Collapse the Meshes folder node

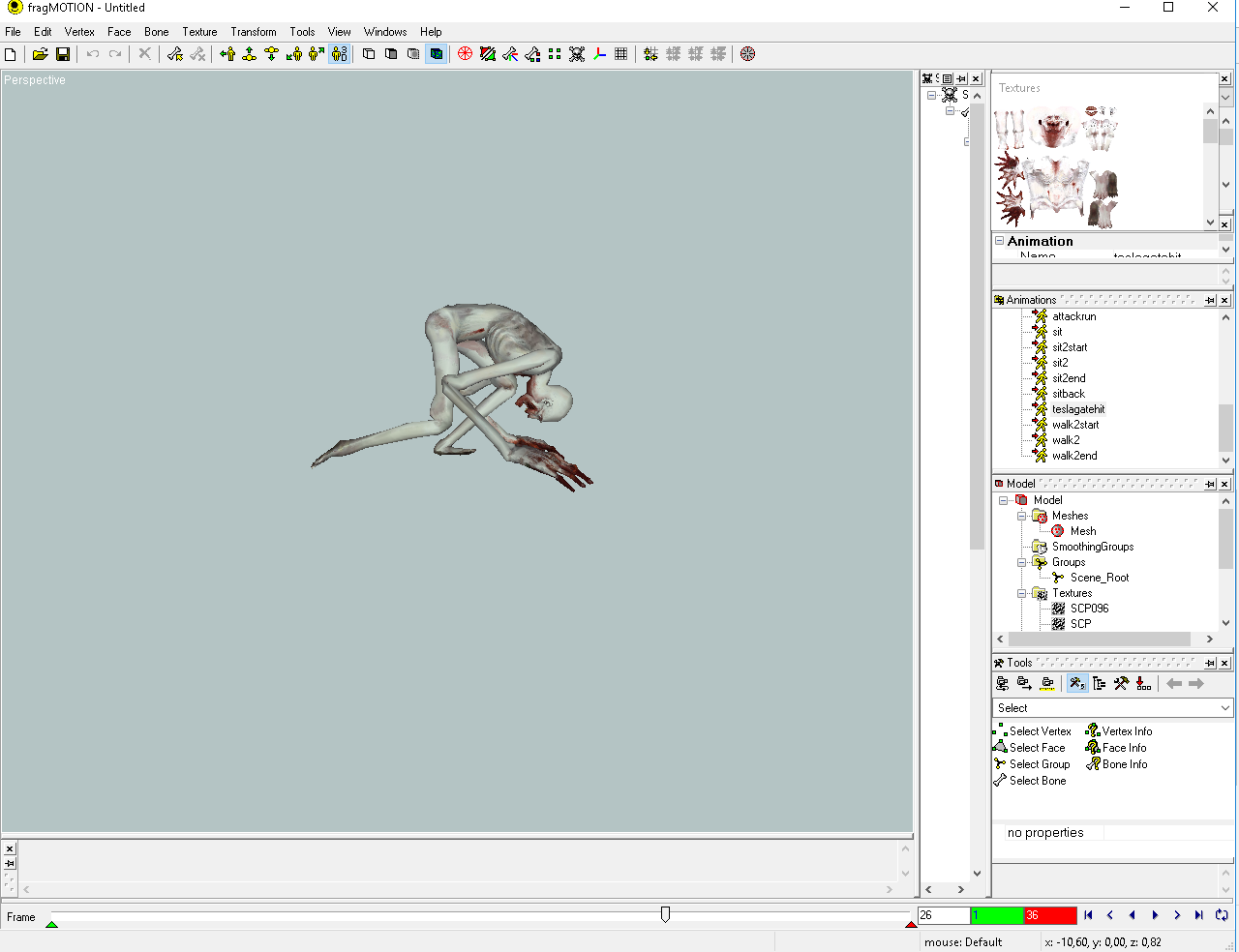coord(1021,516)
